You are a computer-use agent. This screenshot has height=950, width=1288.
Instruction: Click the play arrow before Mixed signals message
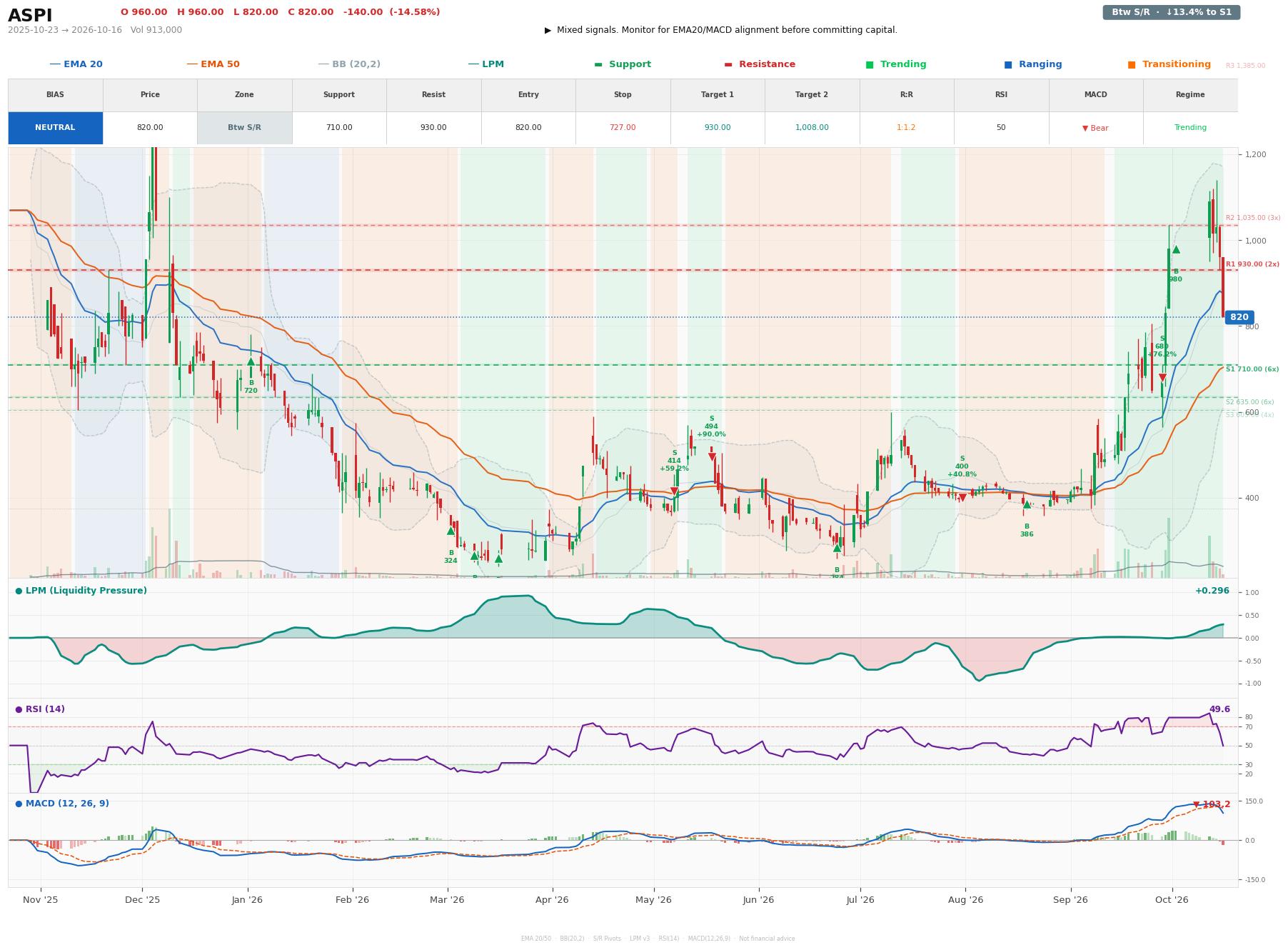(x=548, y=30)
